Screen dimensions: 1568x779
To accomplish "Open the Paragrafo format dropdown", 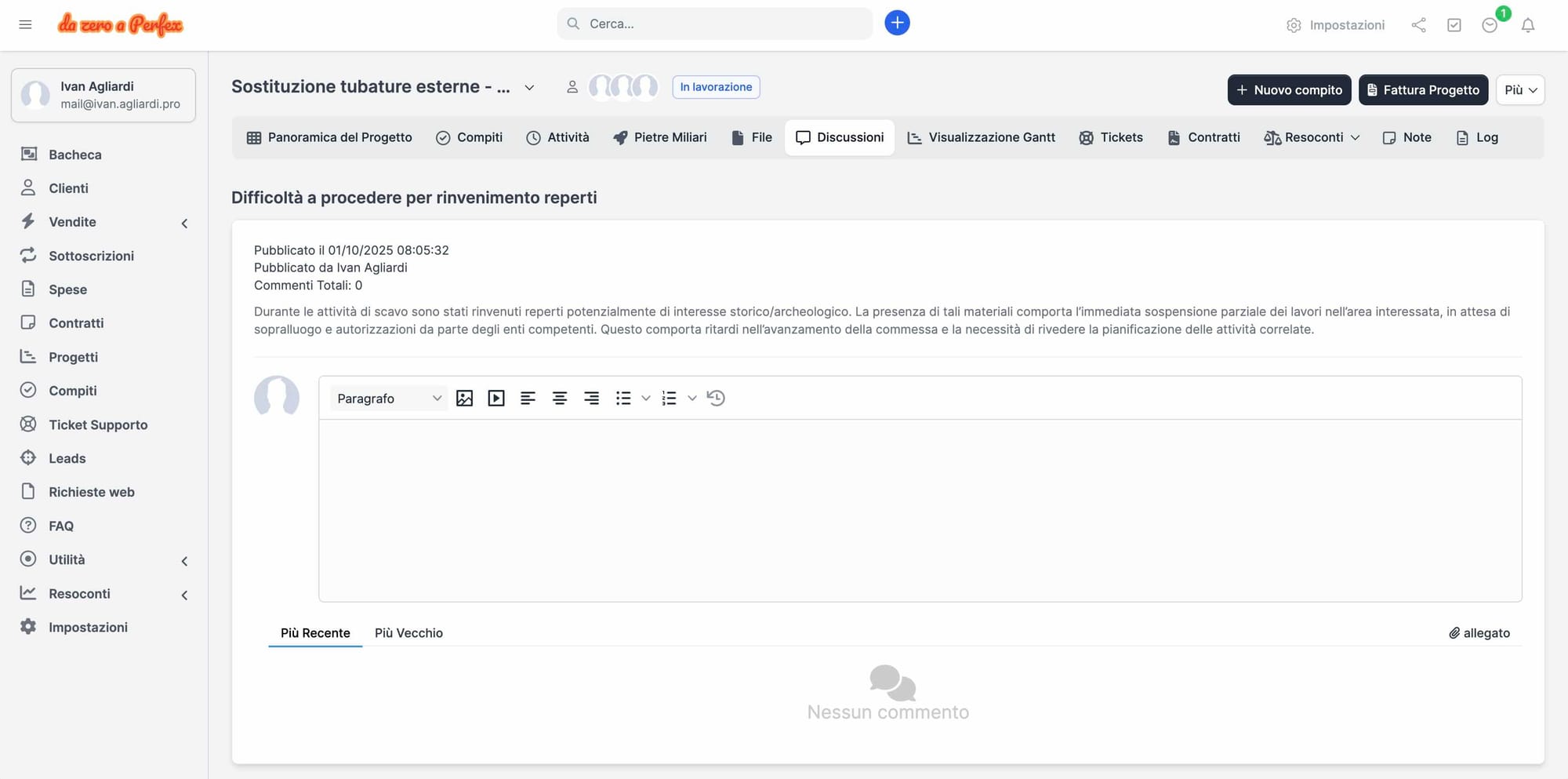I will point(388,399).
